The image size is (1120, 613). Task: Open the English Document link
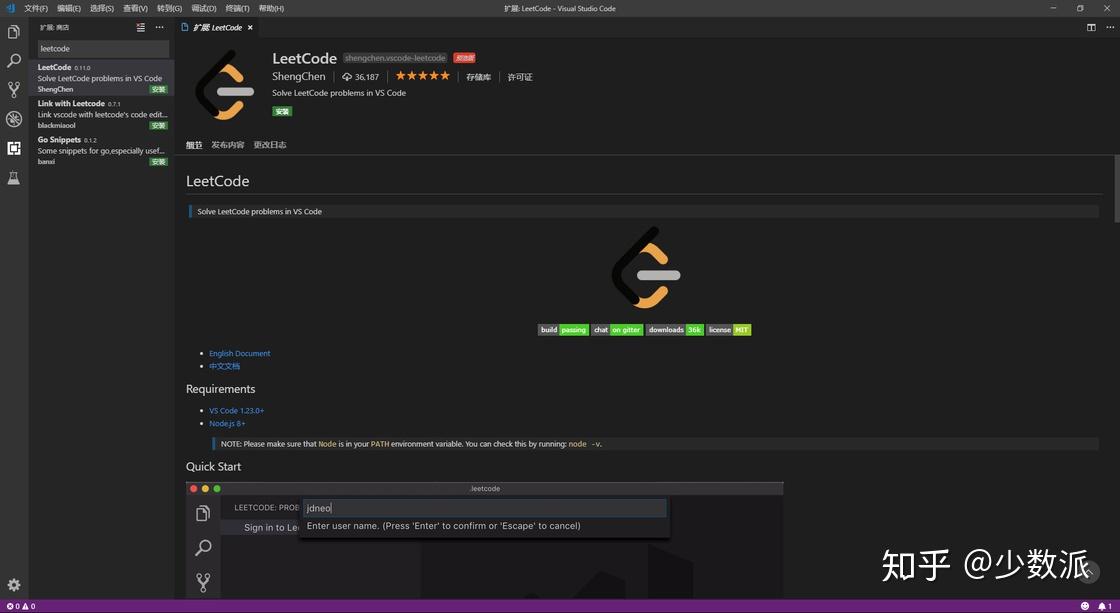tap(239, 353)
